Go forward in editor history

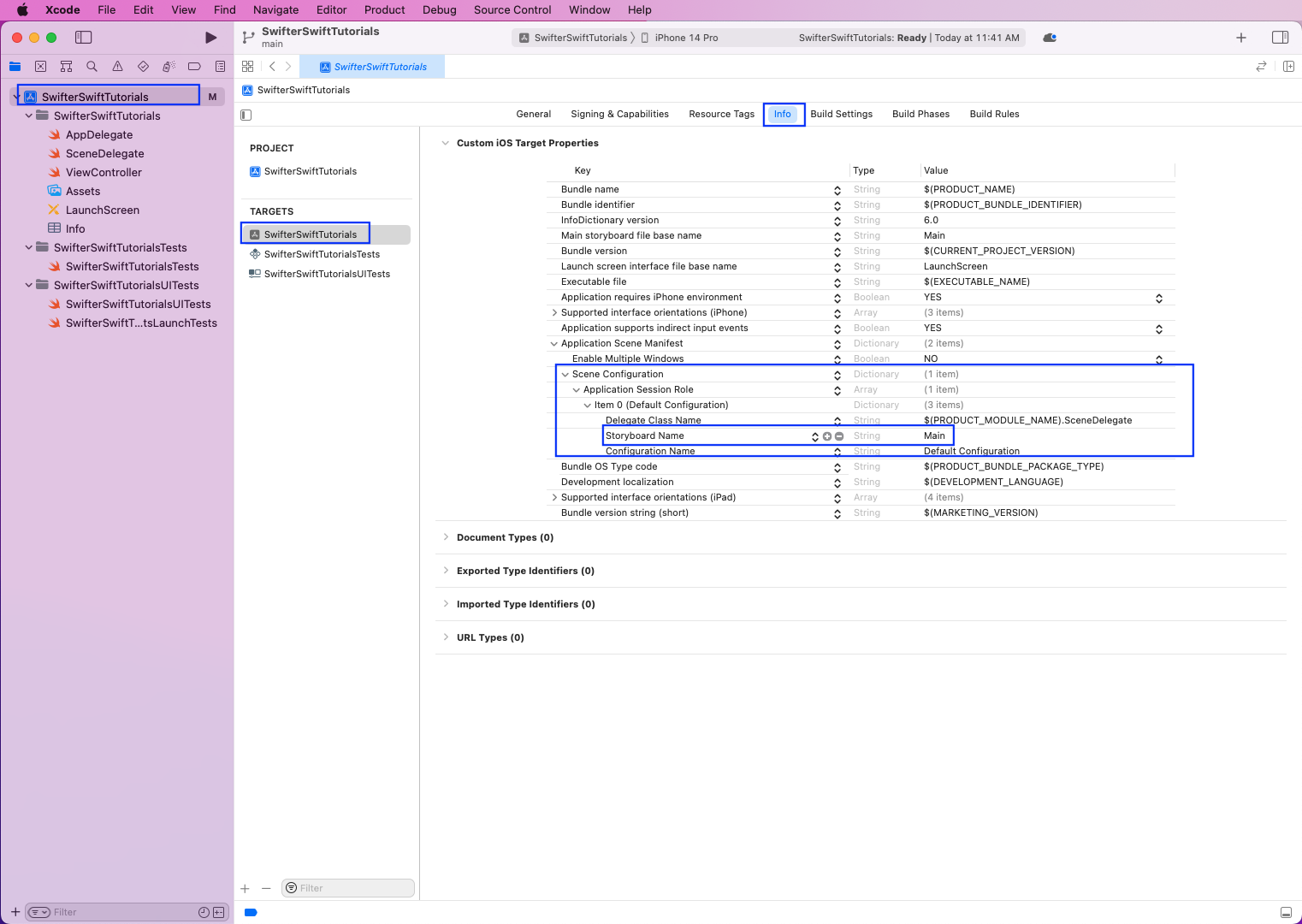pos(288,67)
